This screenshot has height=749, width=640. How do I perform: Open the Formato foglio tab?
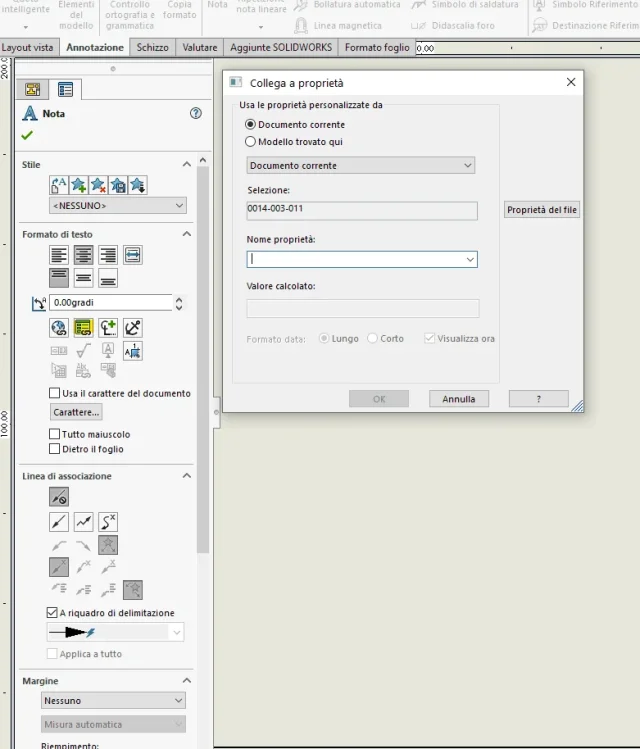pos(377,47)
